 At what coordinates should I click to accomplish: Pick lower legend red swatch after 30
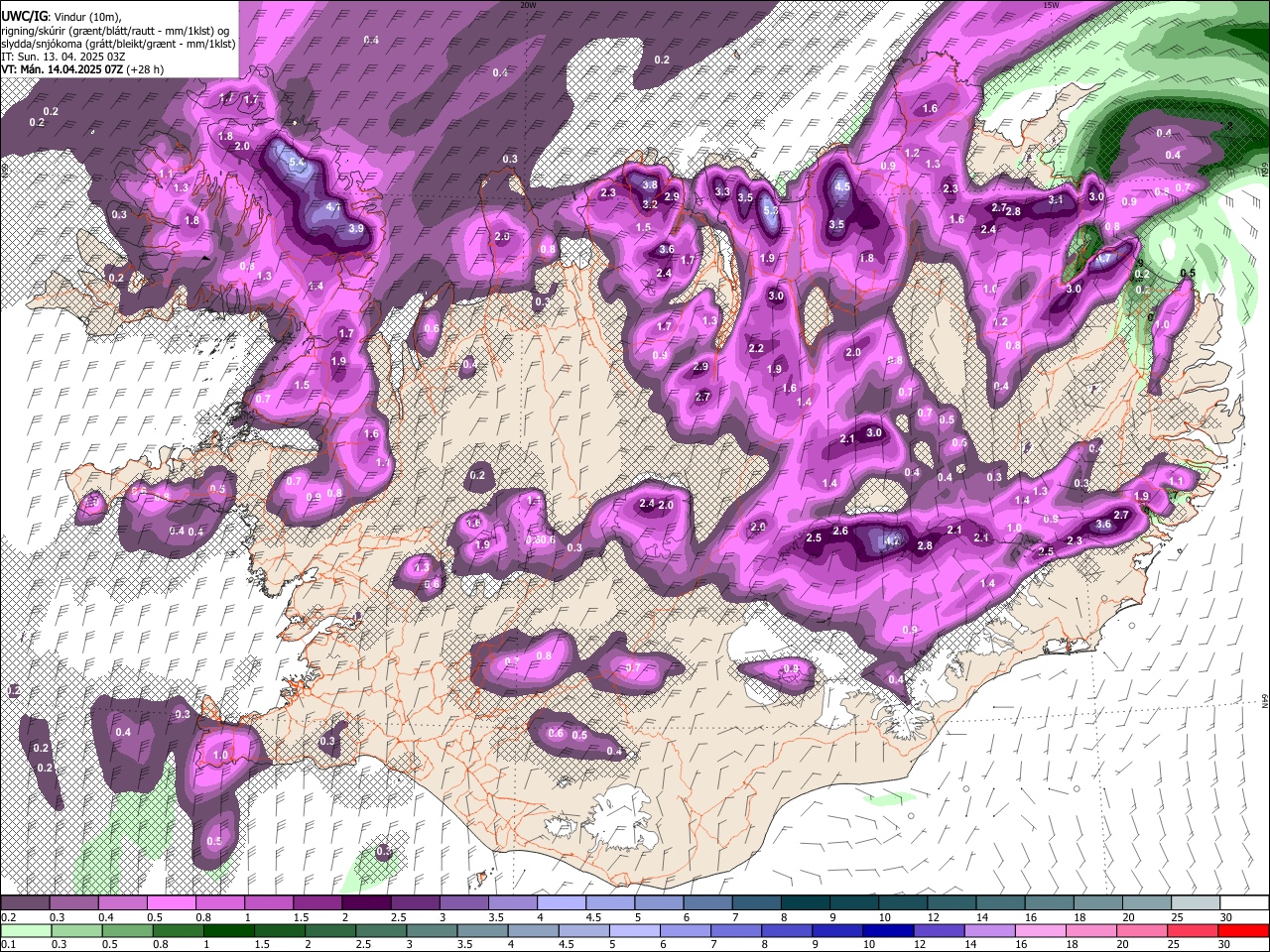click(x=1244, y=930)
